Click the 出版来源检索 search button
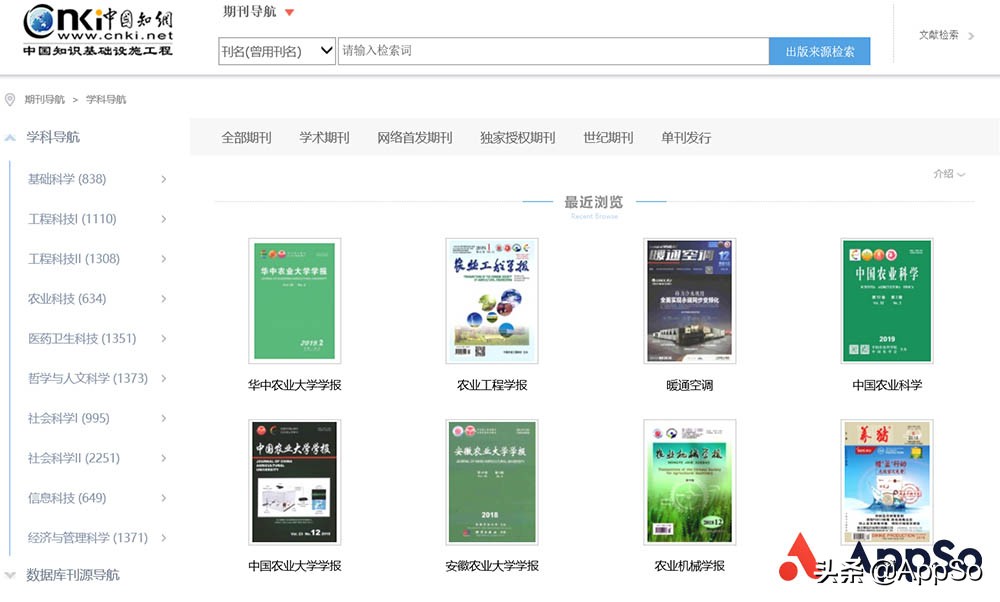 tap(820, 50)
